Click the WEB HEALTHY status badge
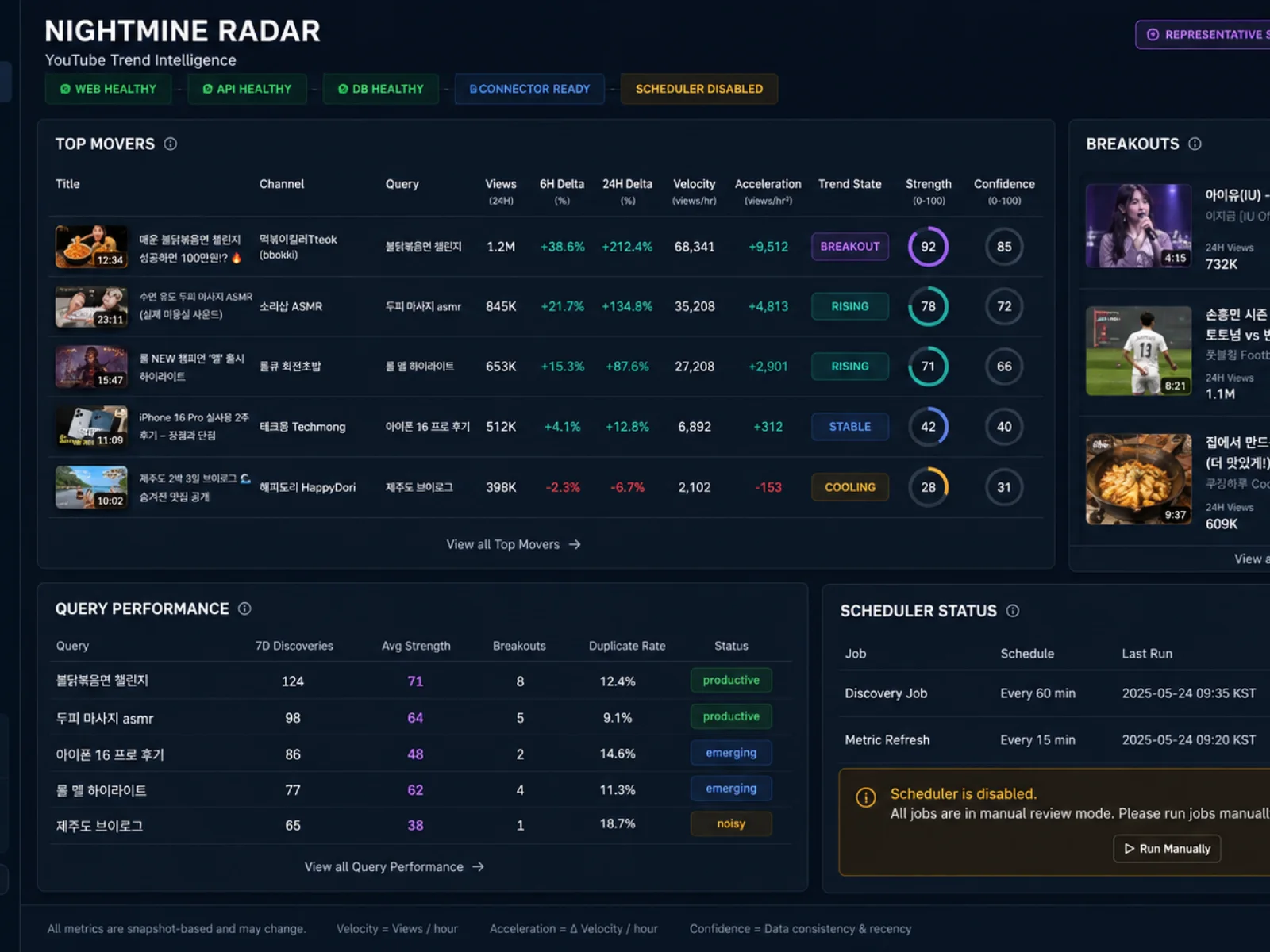Screen dimensions: 1270x952 [x=109, y=89]
